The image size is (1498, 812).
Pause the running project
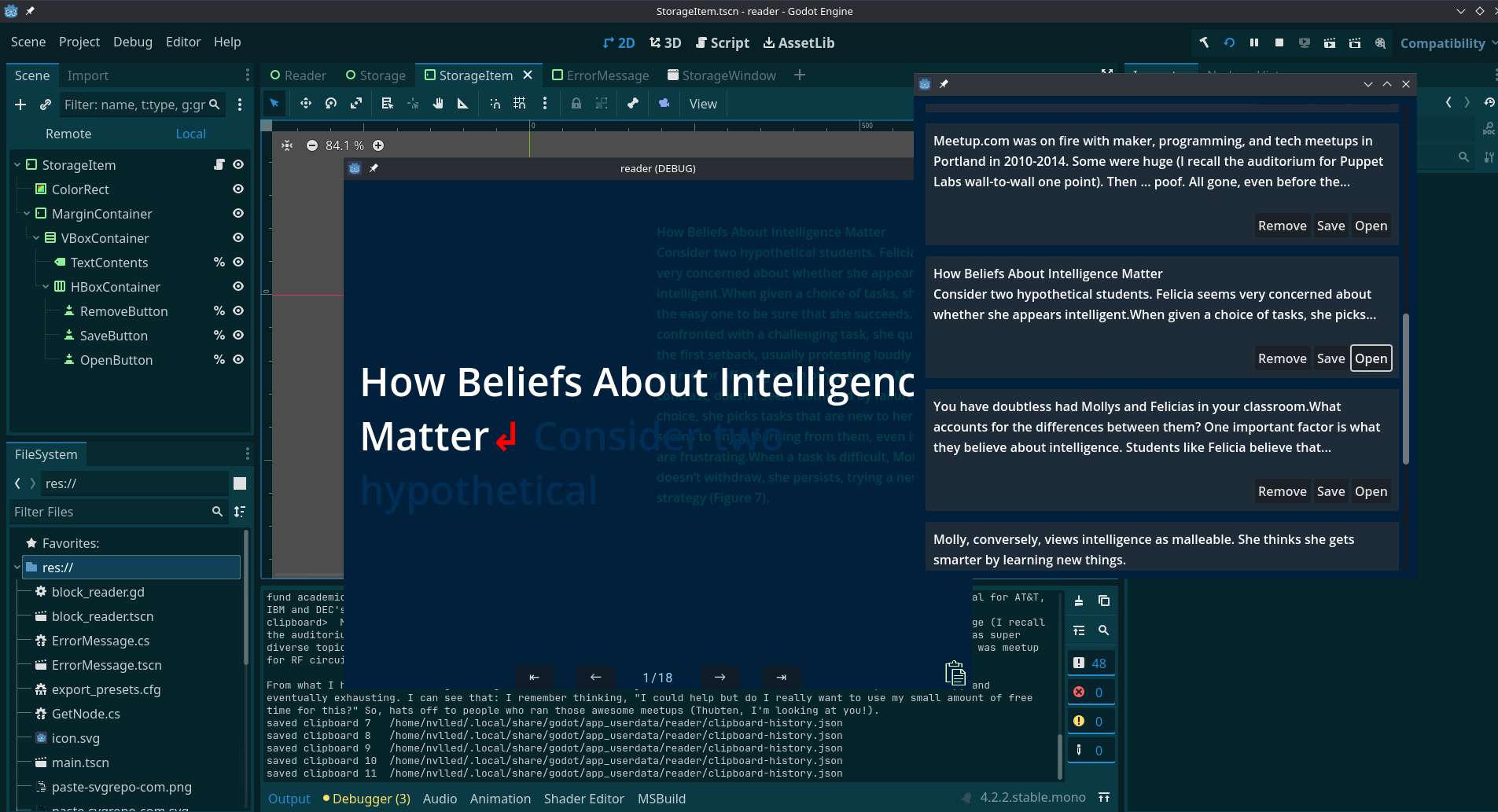pyautogui.click(x=1254, y=42)
